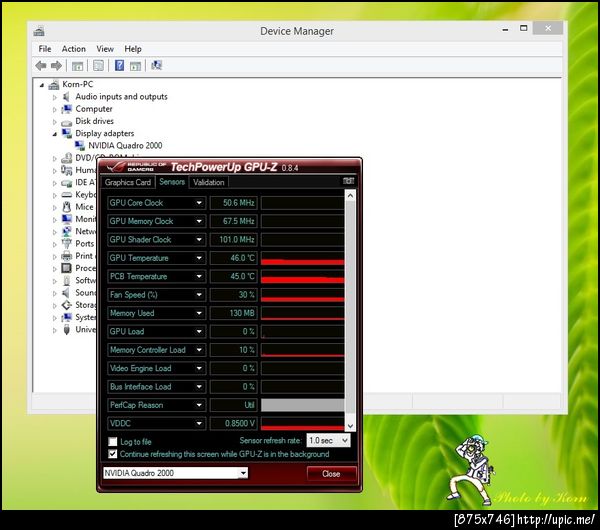Open the GPU Shader Clock sensor dropdown
This screenshot has height=530, width=600.
pos(199,240)
